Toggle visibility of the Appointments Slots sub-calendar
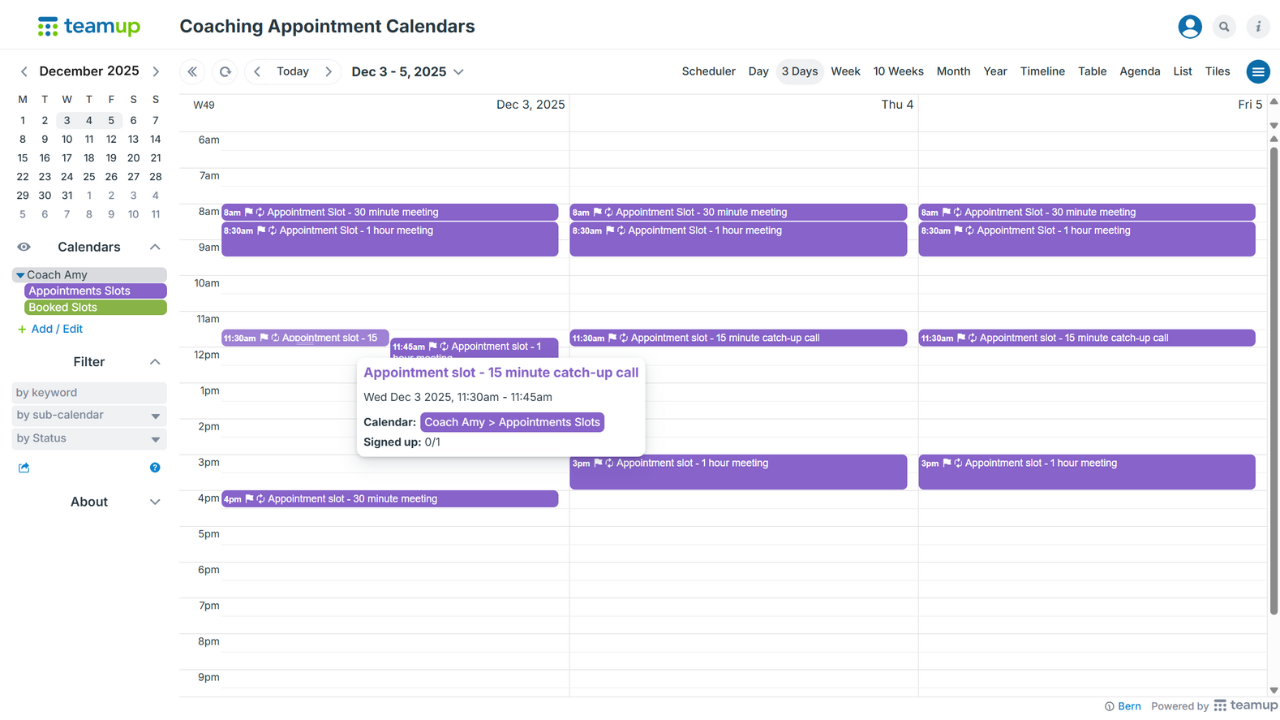Screen dimensions: 1280x720 click(94, 290)
